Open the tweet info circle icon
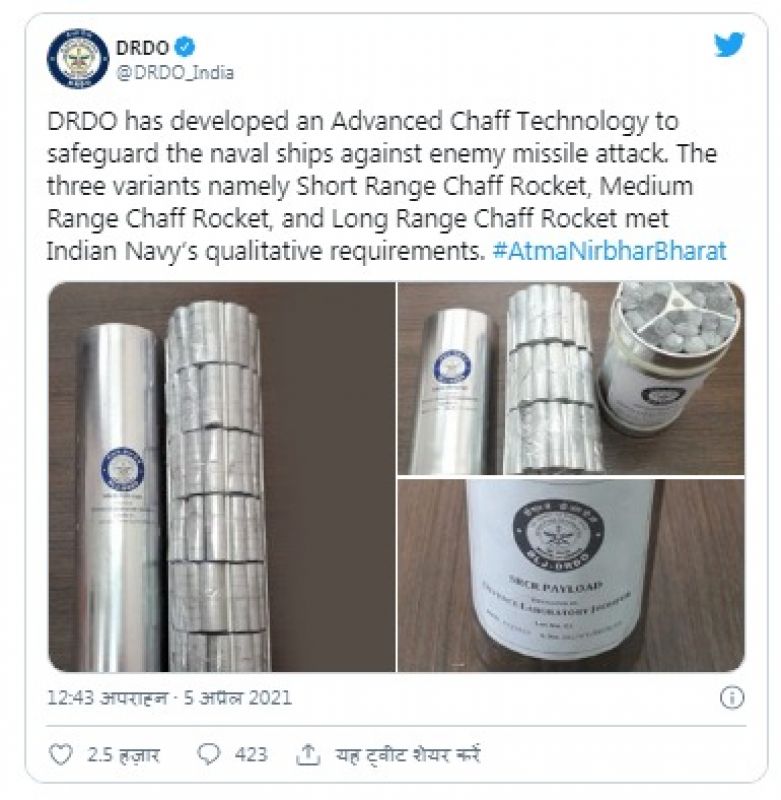Image resolution: width=781 pixels, height=800 pixels. 732,697
